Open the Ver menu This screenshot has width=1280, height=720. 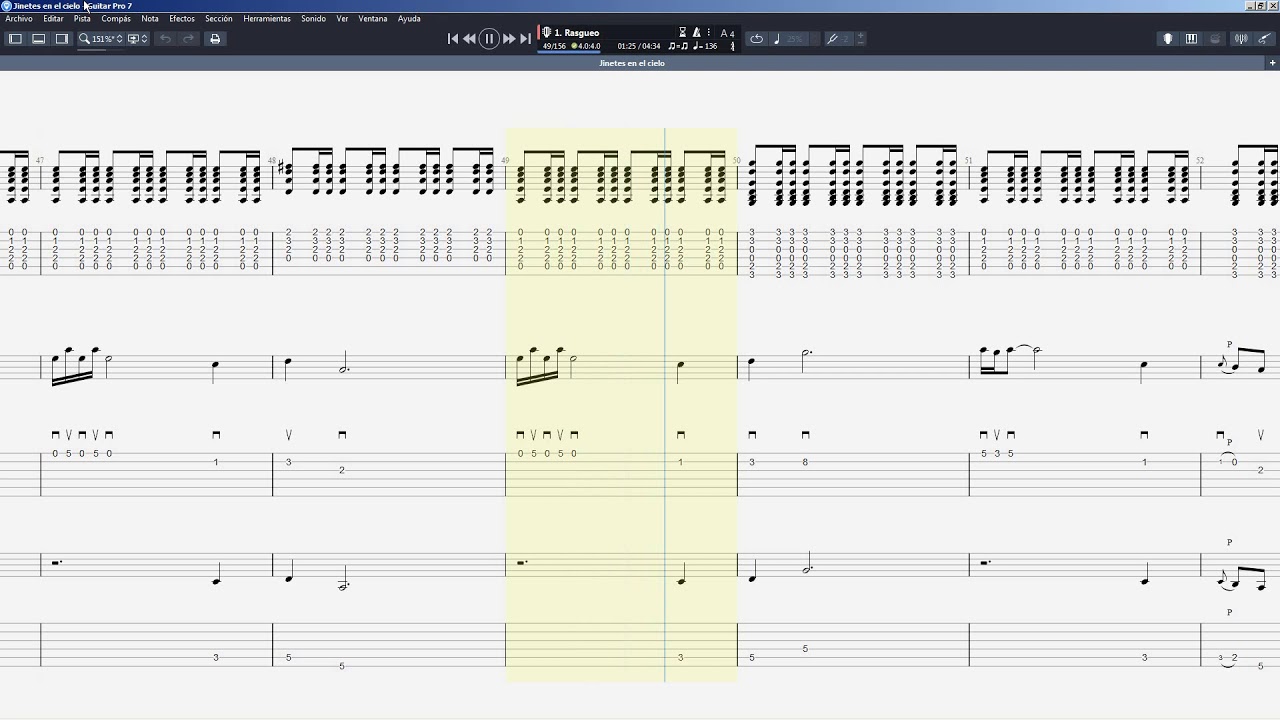pyautogui.click(x=342, y=18)
